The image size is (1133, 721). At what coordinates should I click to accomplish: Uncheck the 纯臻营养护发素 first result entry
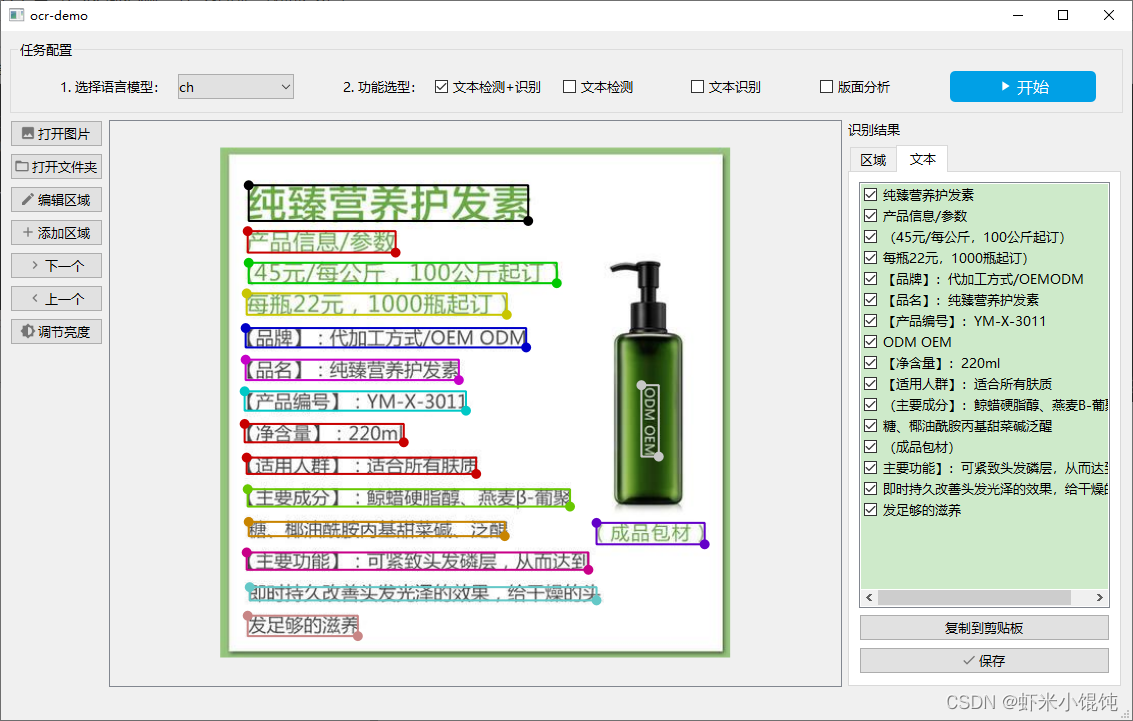(x=870, y=194)
